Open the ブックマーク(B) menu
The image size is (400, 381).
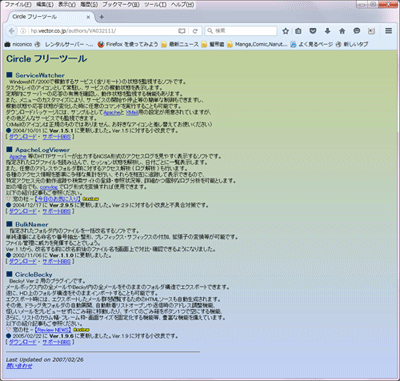pyautogui.click(x=121, y=5)
